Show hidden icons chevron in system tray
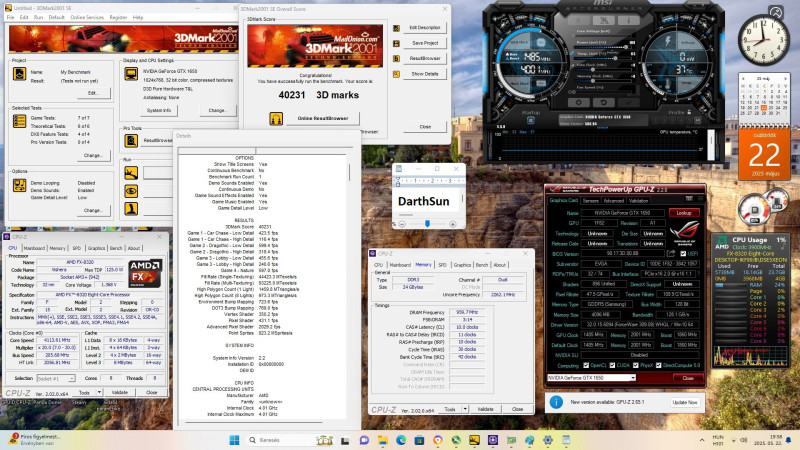This screenshot has width=800, height=450. [703, 440]
